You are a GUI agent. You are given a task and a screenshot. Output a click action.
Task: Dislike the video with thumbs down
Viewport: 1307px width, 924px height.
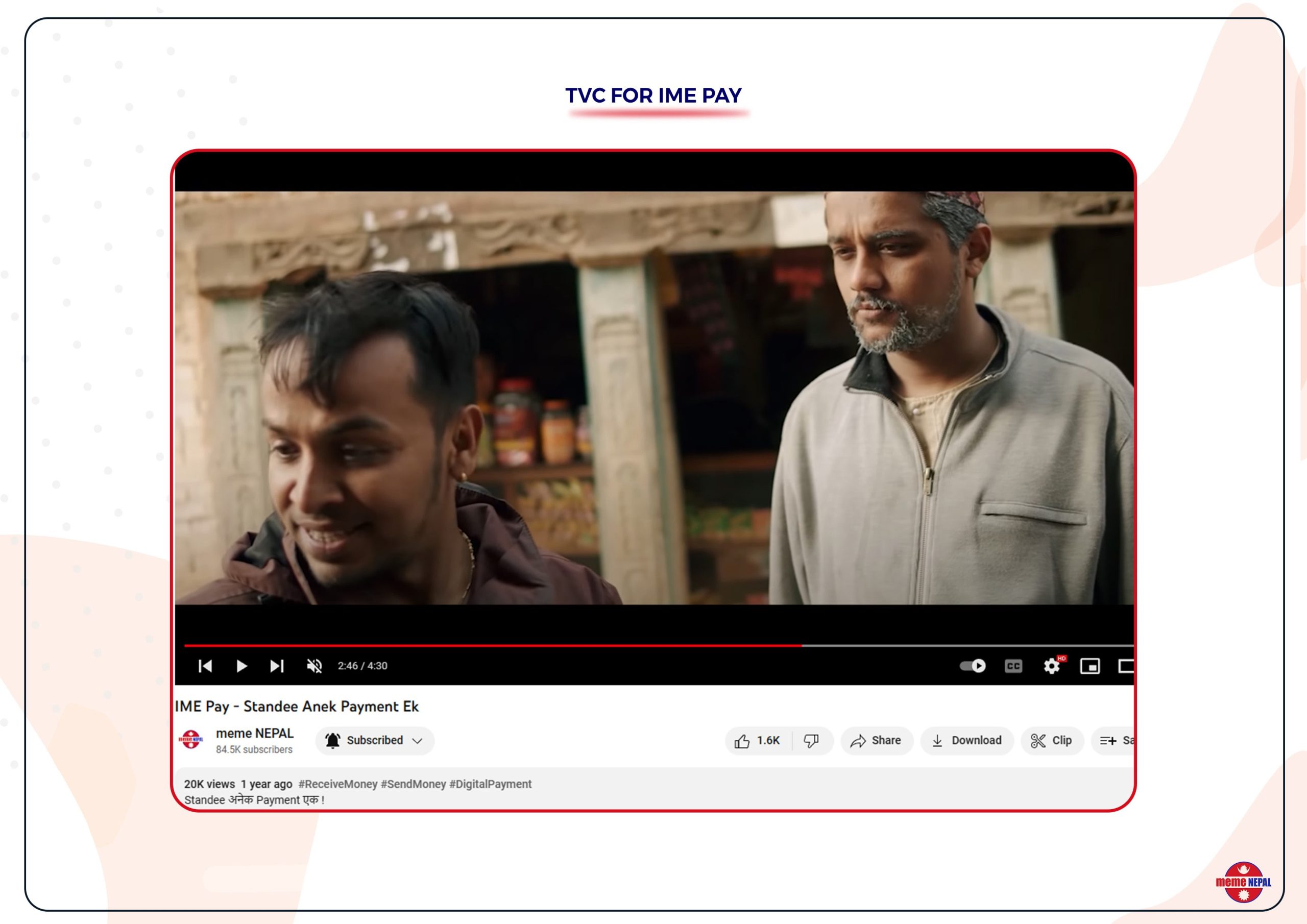pos(811,740)
